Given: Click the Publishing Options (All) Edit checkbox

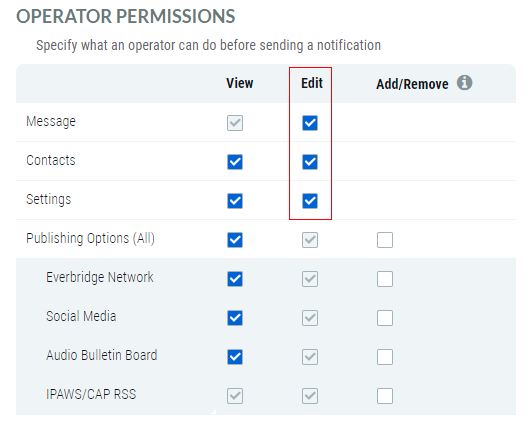Looking at the screenshot, I should pos(310,240).
